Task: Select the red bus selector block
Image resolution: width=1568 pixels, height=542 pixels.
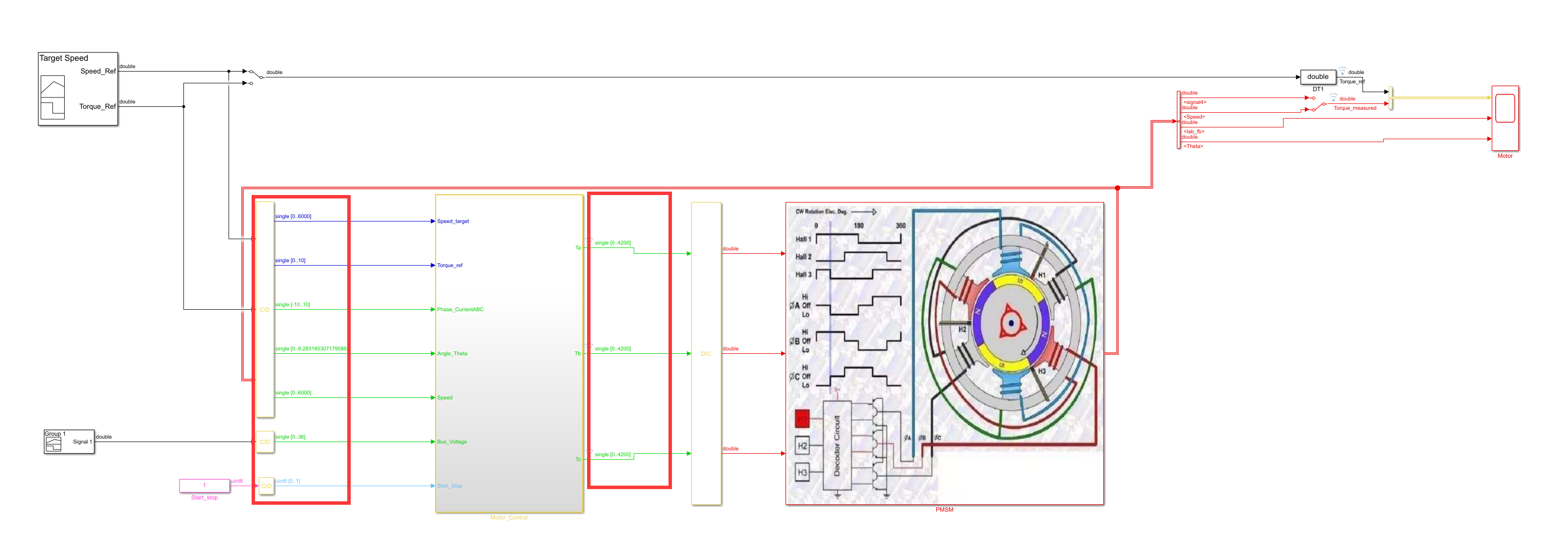Action: tap(1179, 120)
